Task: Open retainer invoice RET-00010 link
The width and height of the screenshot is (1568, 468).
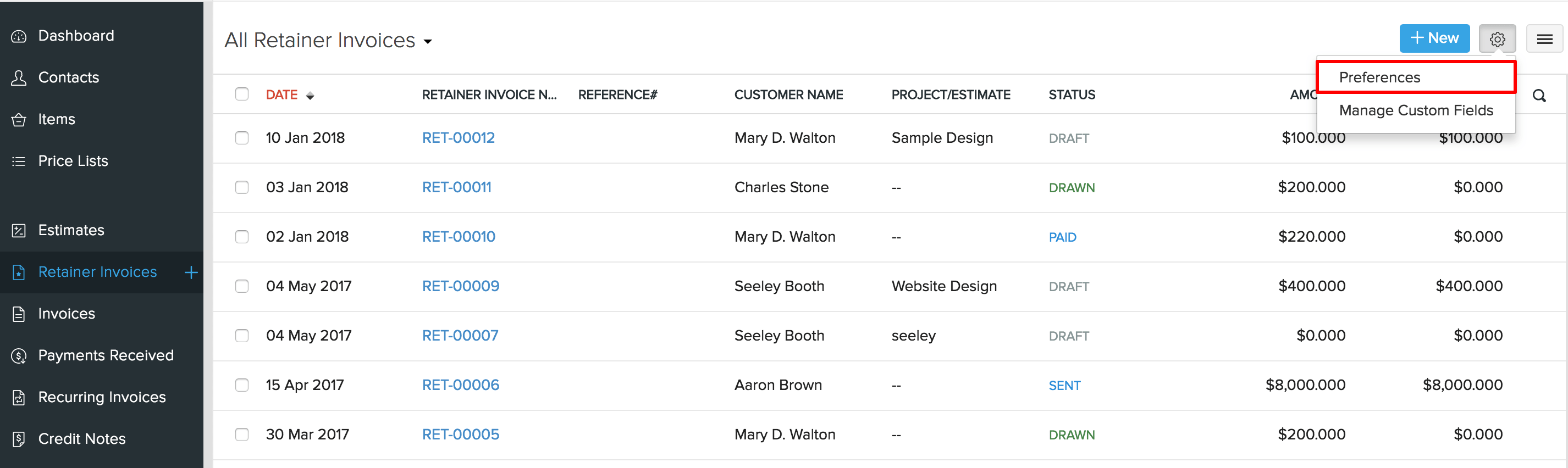Action: point(459,236)
